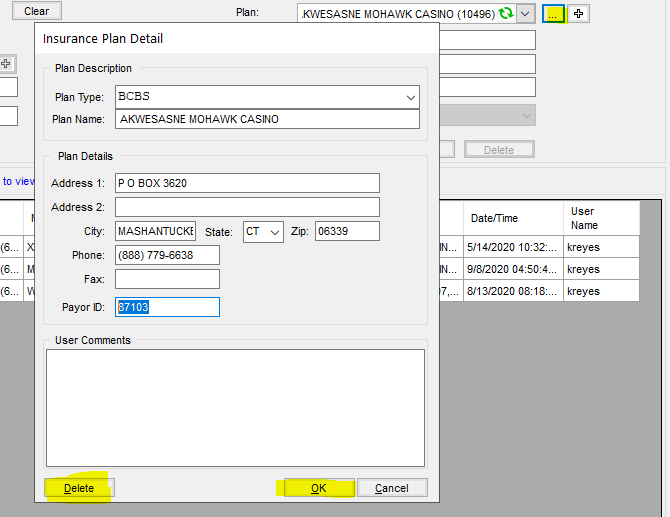670x517 pixels.
Task: Open the Plan Type dropdown
Action: point(411,97)
